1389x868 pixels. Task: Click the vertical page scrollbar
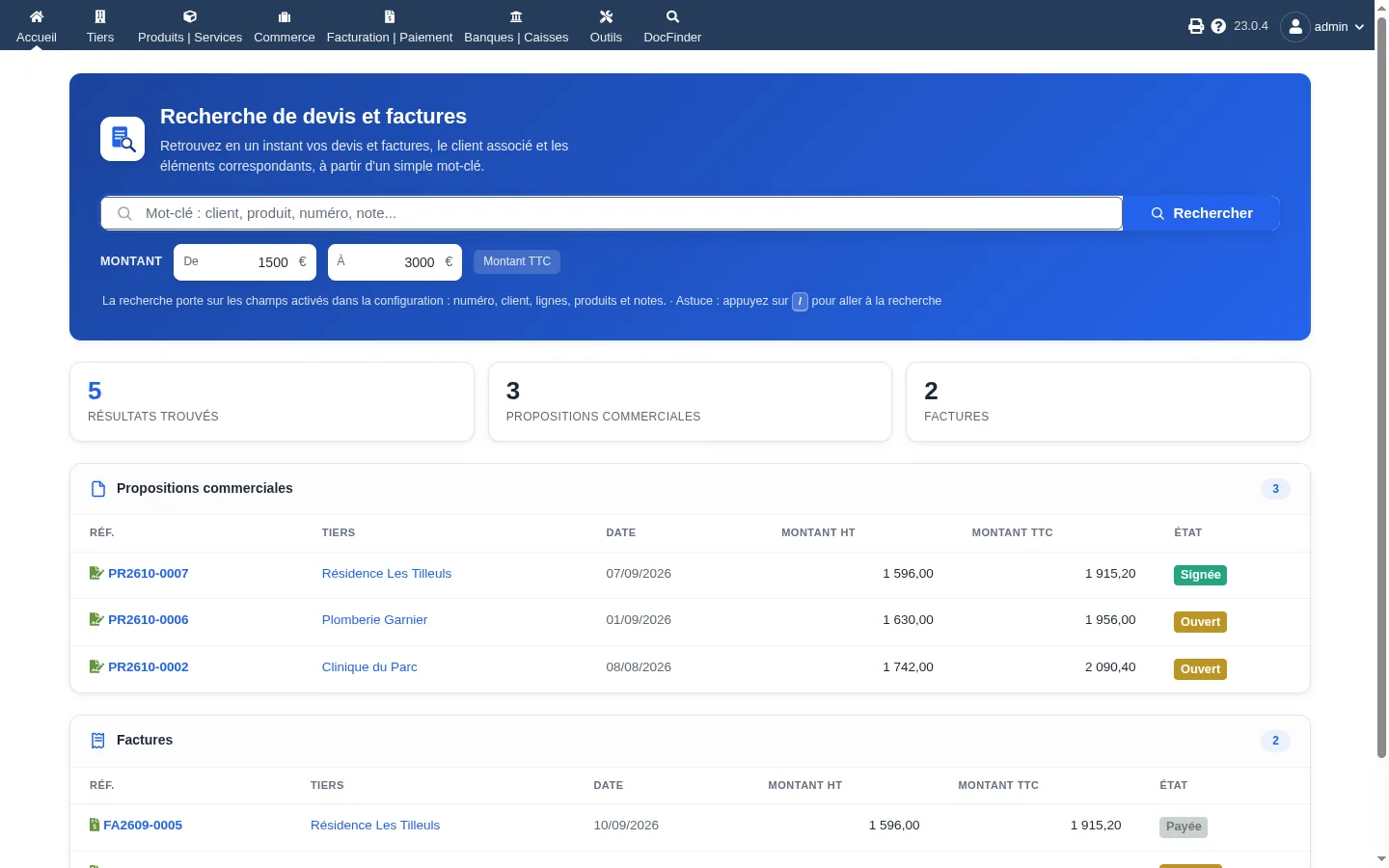pos(1381,386)
